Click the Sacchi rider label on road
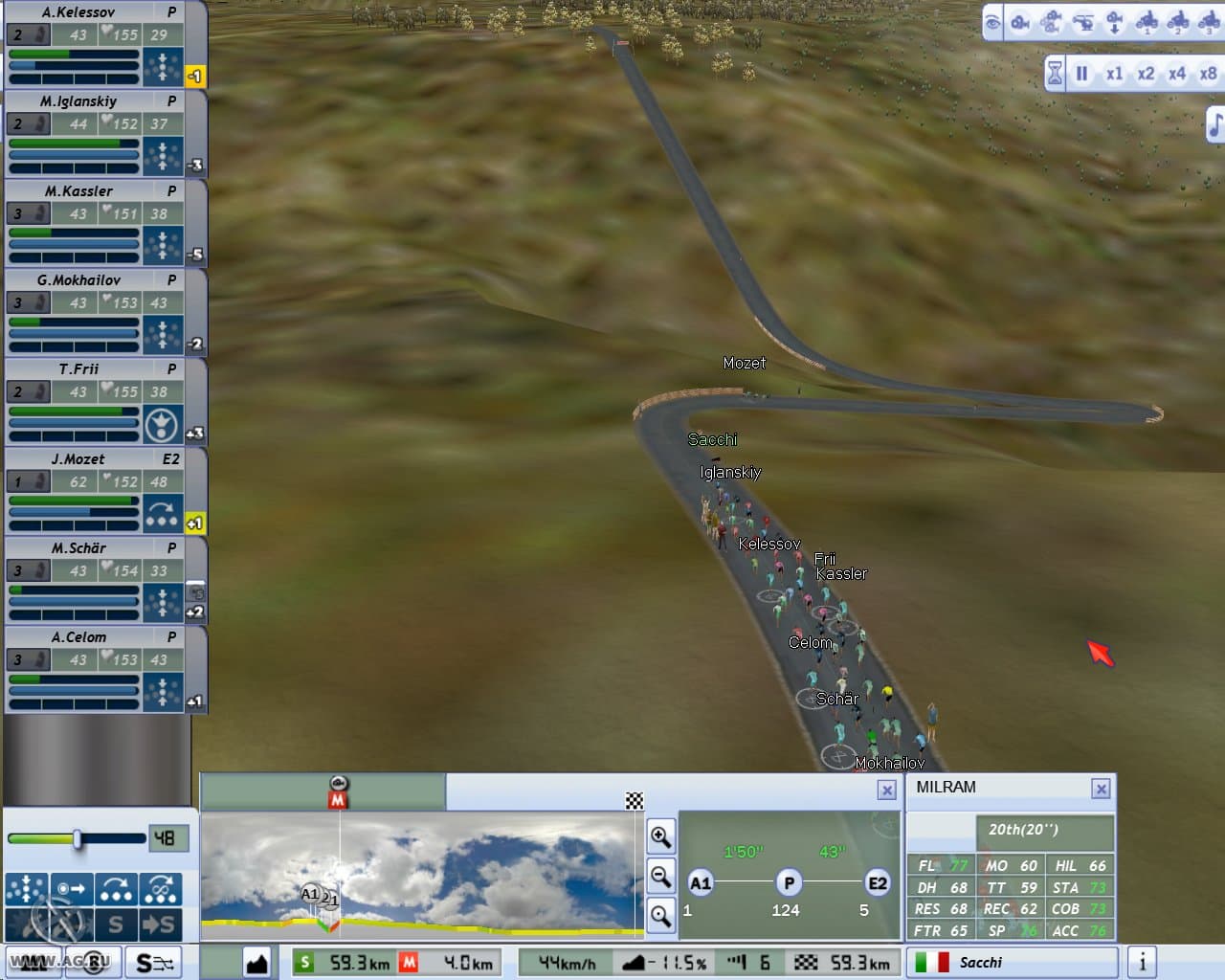The image size is (1225, 980). click(713, 439)
